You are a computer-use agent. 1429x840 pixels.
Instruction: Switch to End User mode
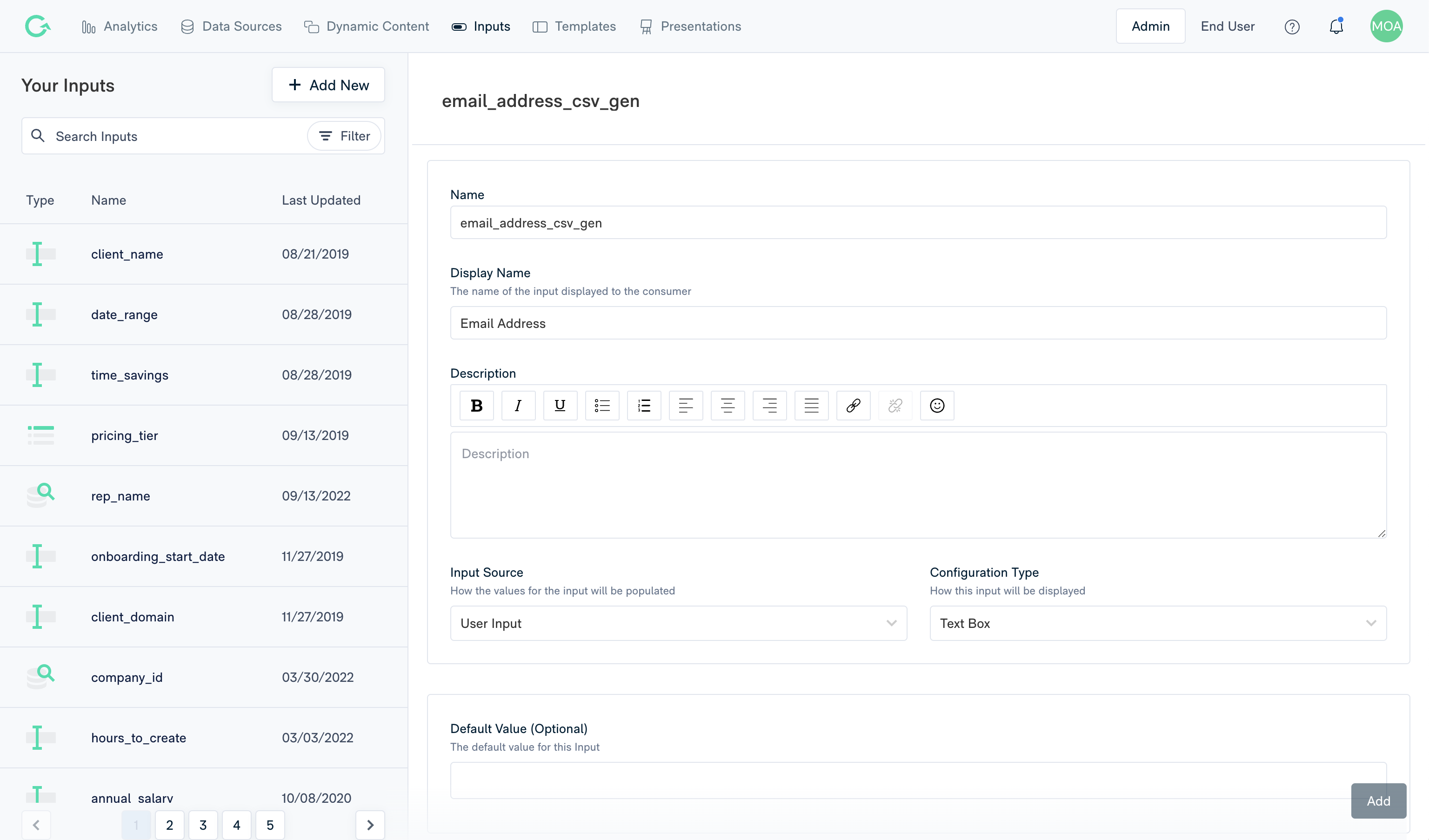click(1228, 26)
